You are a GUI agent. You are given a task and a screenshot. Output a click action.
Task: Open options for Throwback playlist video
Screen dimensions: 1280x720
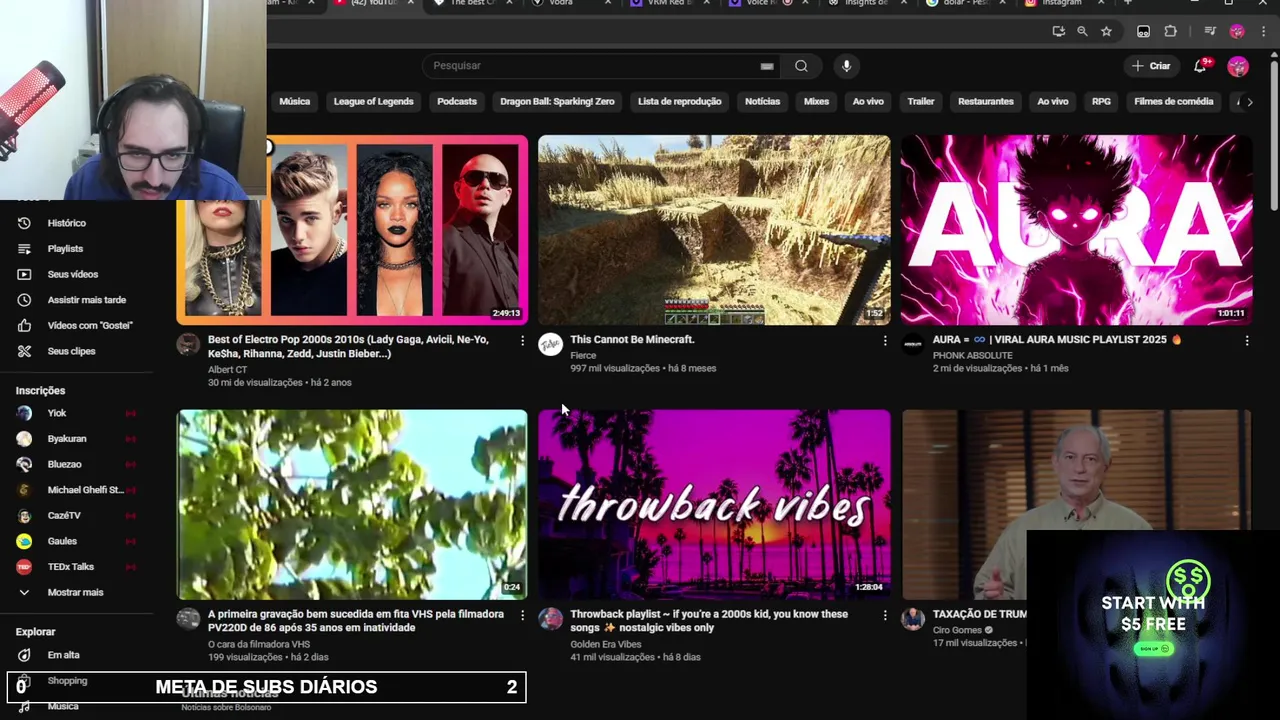[x=885, y=615]
